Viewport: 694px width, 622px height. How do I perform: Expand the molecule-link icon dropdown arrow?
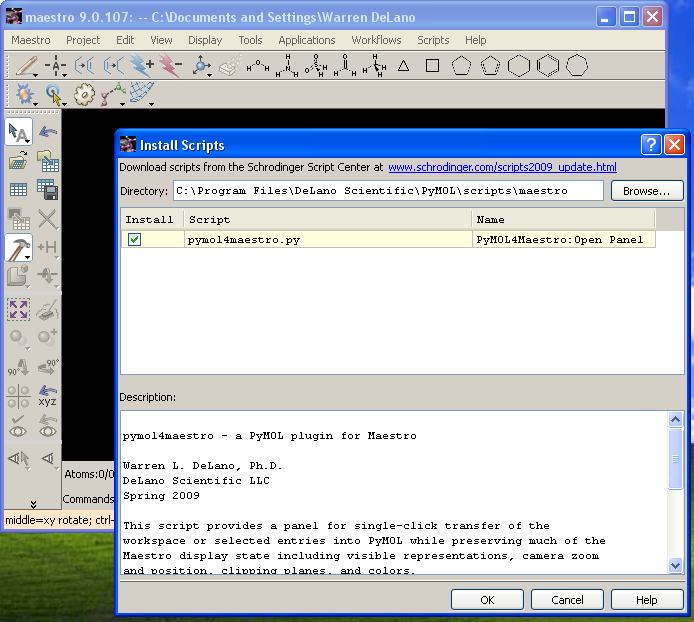[123, 104]
